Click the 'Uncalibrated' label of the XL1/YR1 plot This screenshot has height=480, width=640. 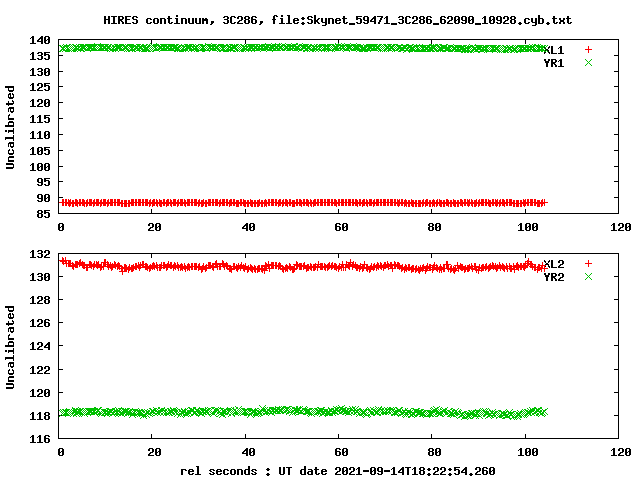coord(10,127)
